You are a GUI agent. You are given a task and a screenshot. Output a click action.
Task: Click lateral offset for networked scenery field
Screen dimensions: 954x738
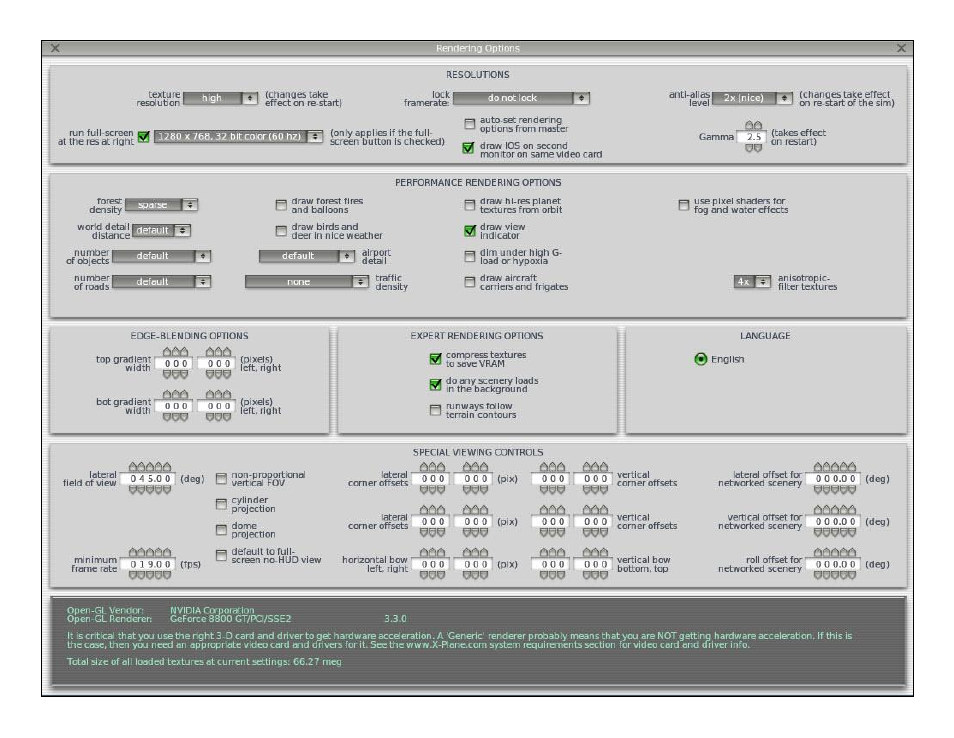(x=835, y=479)
